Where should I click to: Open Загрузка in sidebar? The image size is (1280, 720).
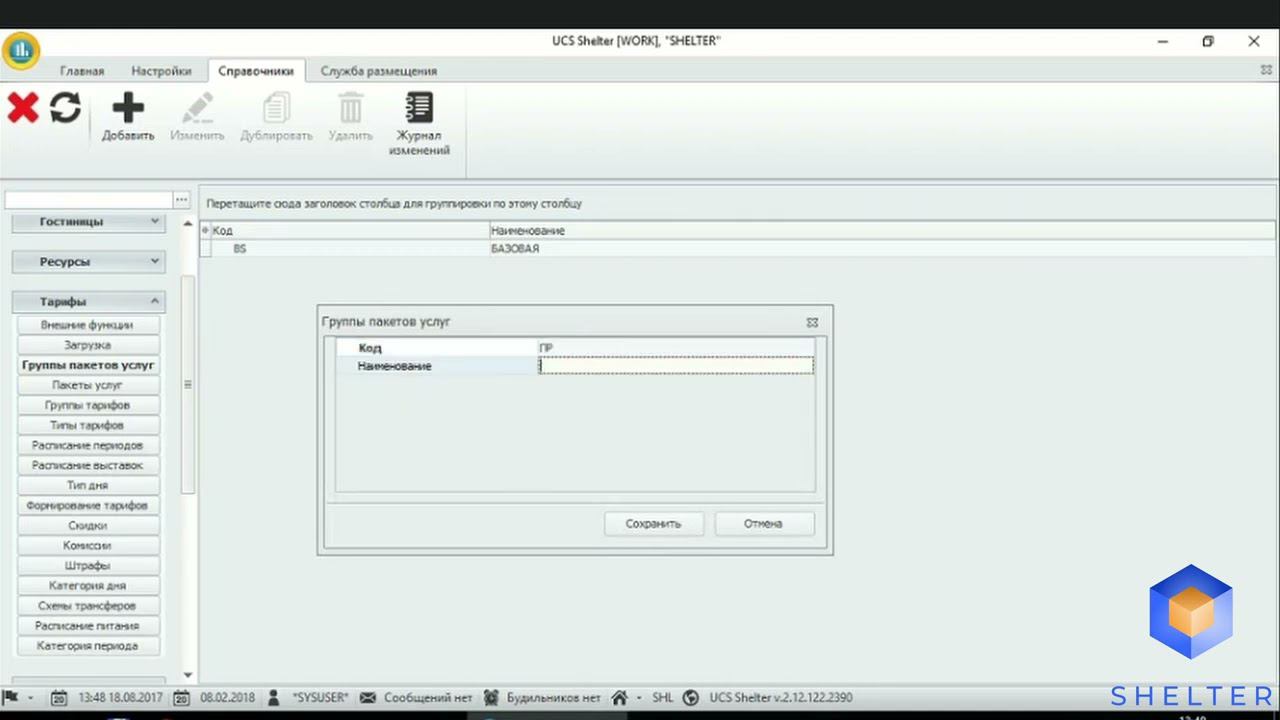(x=87, y=345)
